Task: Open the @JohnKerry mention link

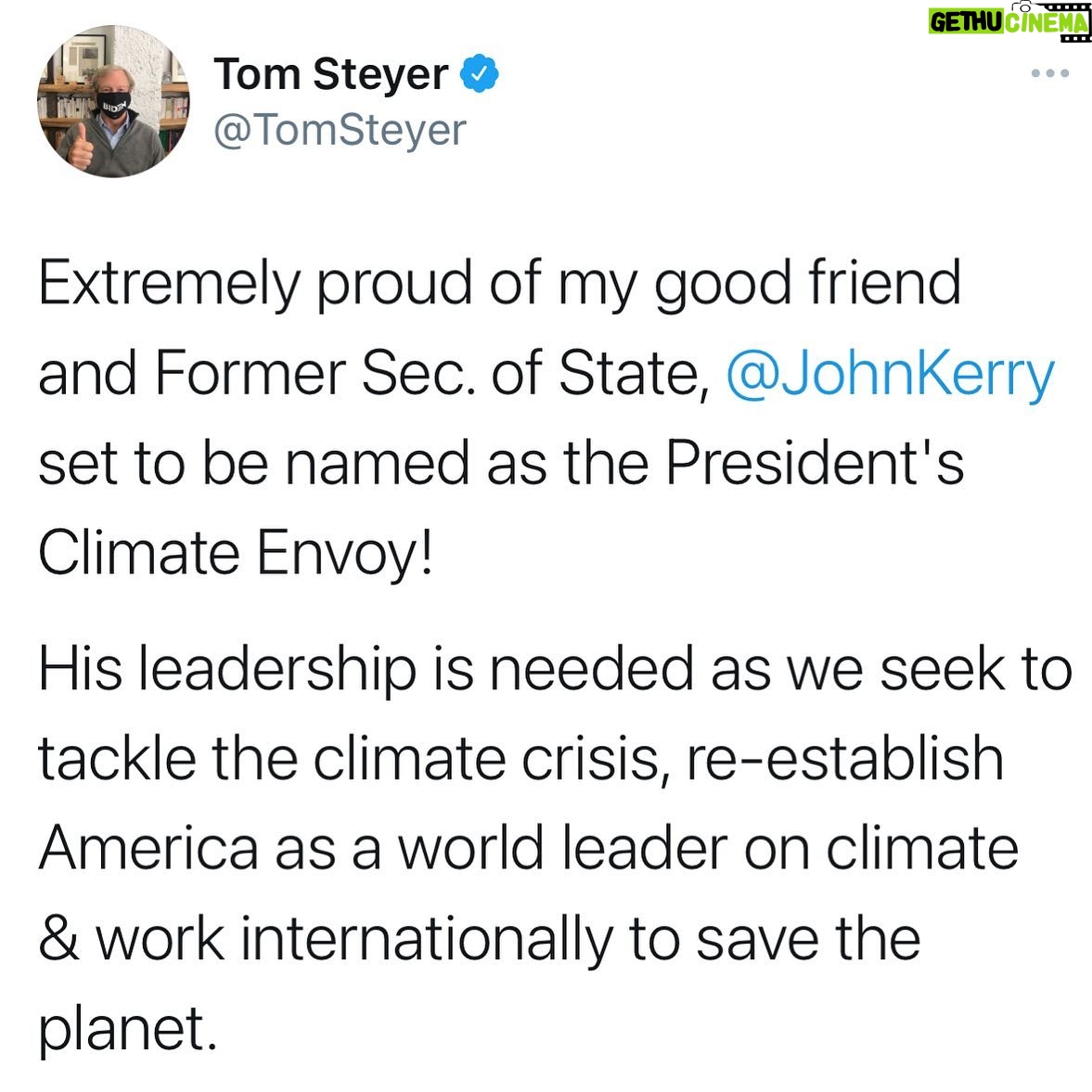Action: [x=890, y=374]
